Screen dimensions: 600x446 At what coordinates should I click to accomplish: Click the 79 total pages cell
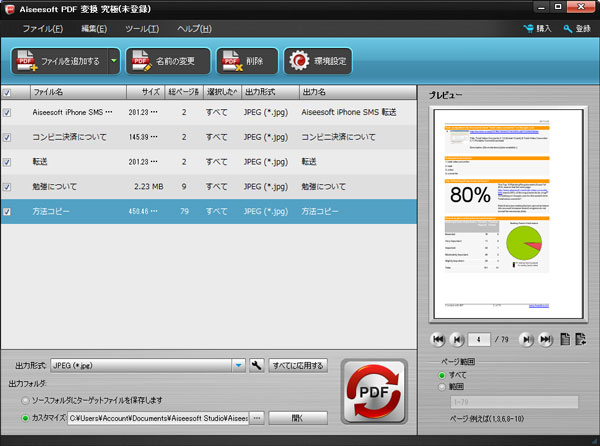184,212
